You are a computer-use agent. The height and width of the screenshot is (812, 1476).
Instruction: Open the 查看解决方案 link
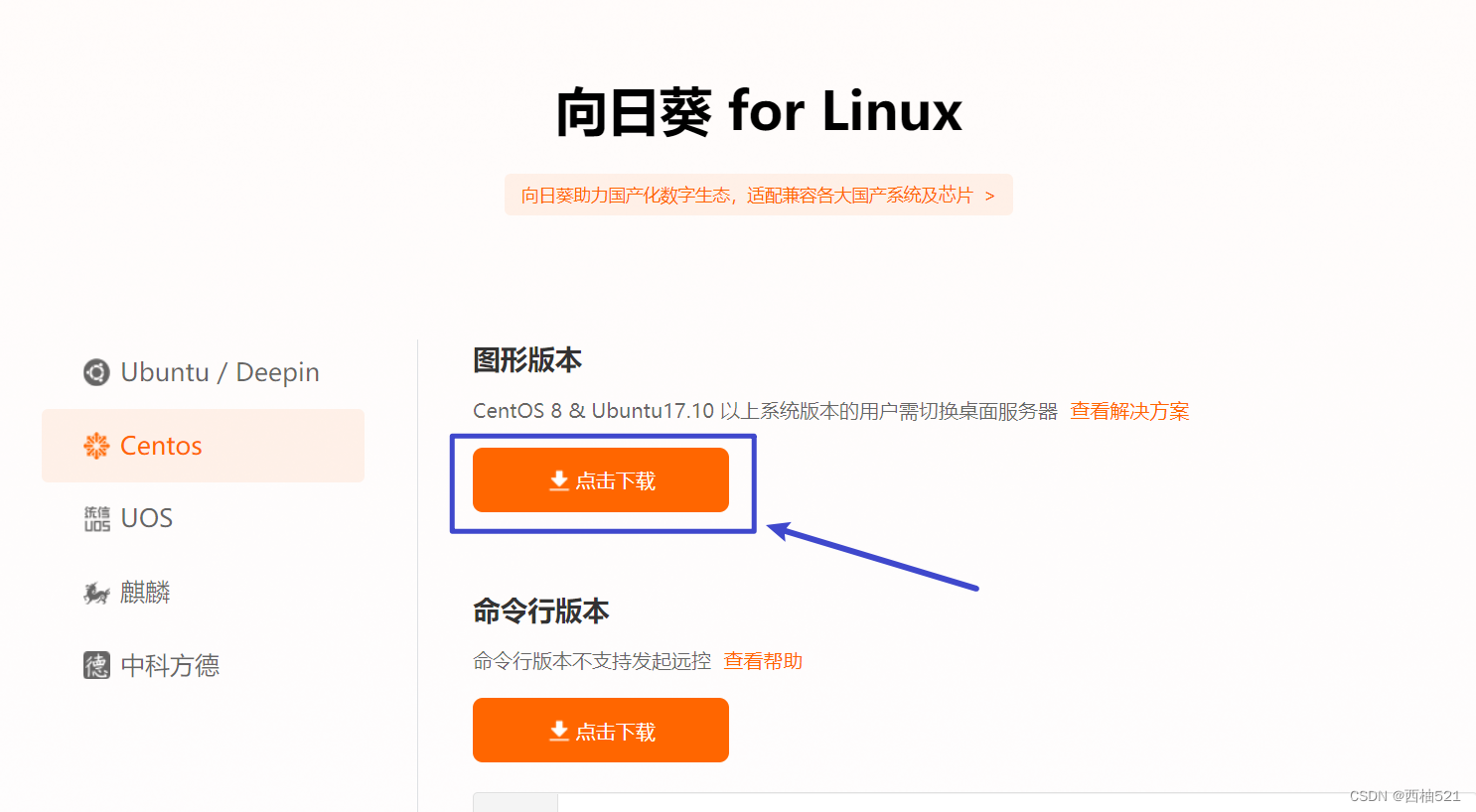1129,411
